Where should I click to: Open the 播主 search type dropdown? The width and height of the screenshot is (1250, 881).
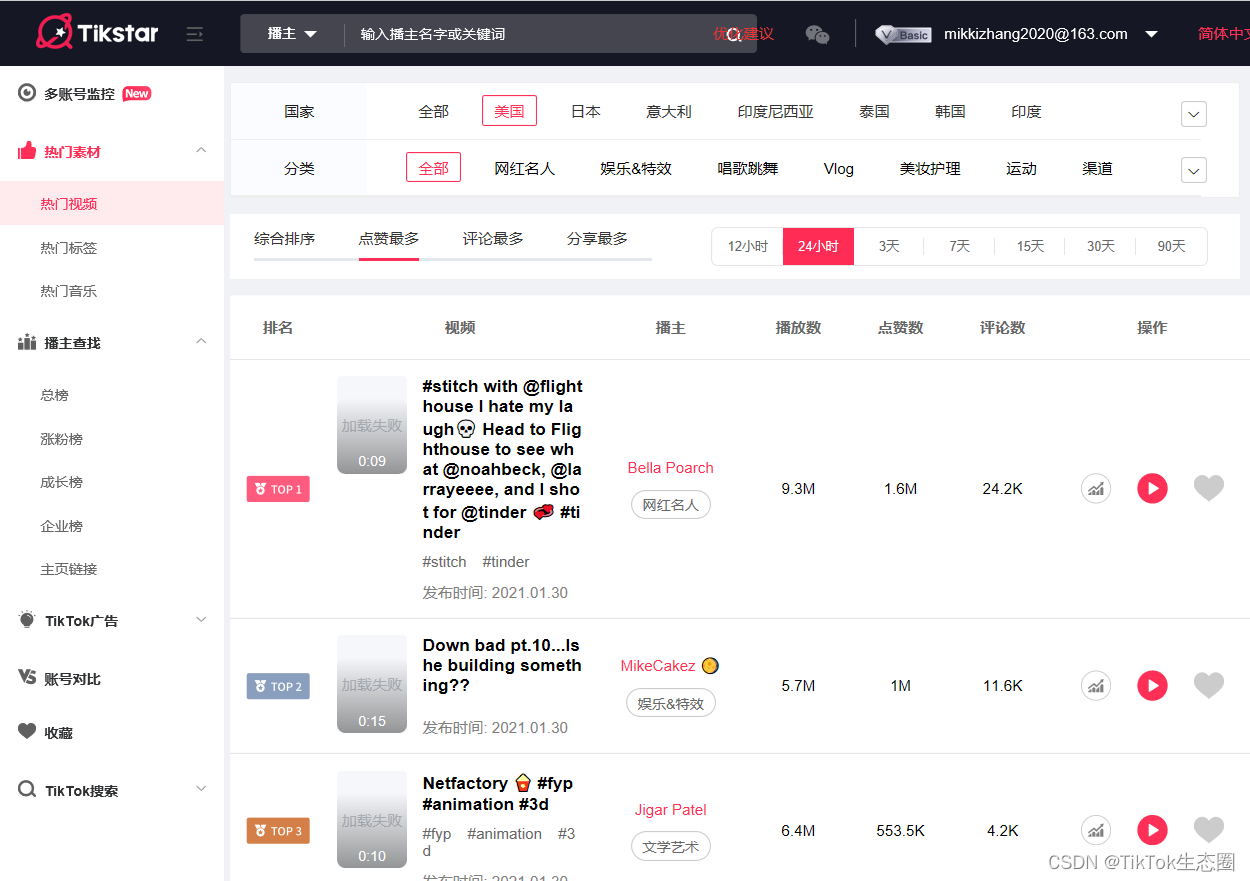tap(292, 34)
